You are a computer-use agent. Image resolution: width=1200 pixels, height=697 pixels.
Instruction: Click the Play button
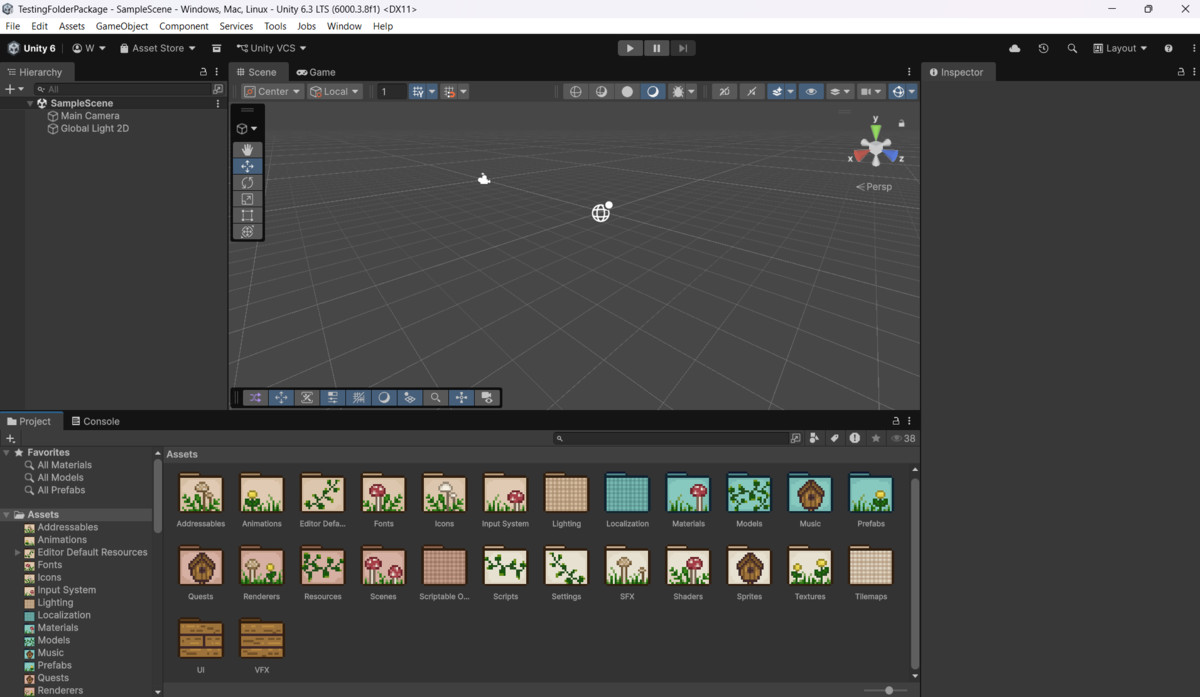[630, 48]
